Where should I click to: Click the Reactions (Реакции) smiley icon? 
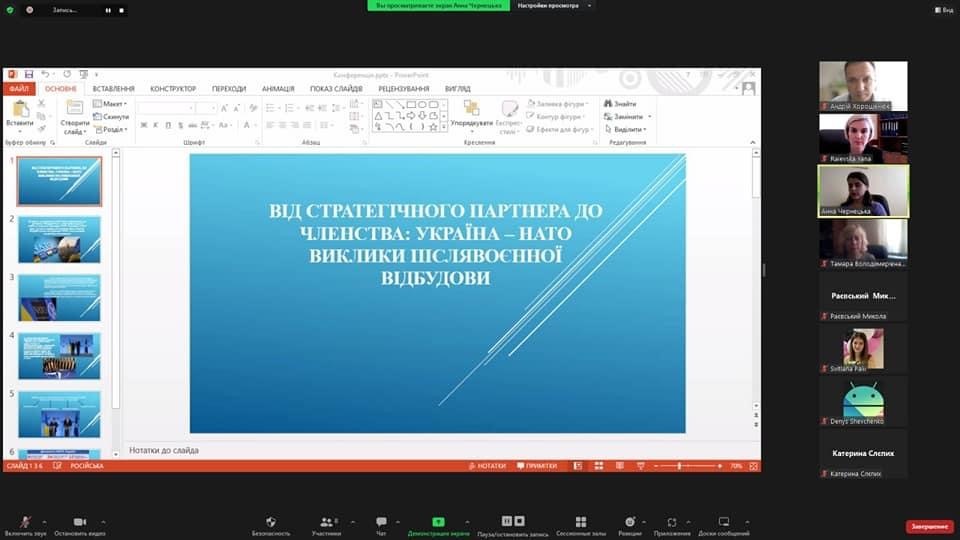[629, 522]
